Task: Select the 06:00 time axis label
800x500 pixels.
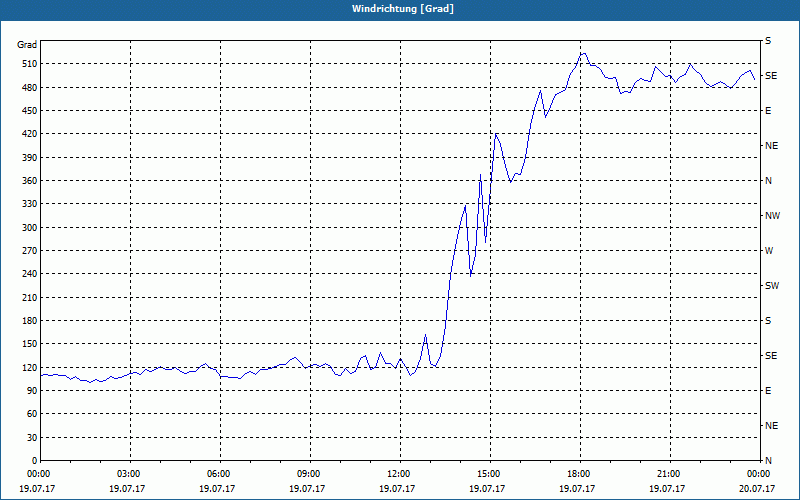Action: (220, 473)
